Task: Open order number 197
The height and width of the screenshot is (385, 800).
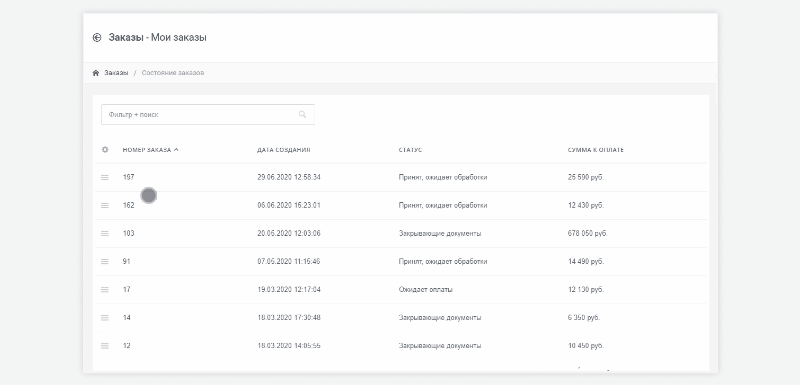Action: (129, 177)
